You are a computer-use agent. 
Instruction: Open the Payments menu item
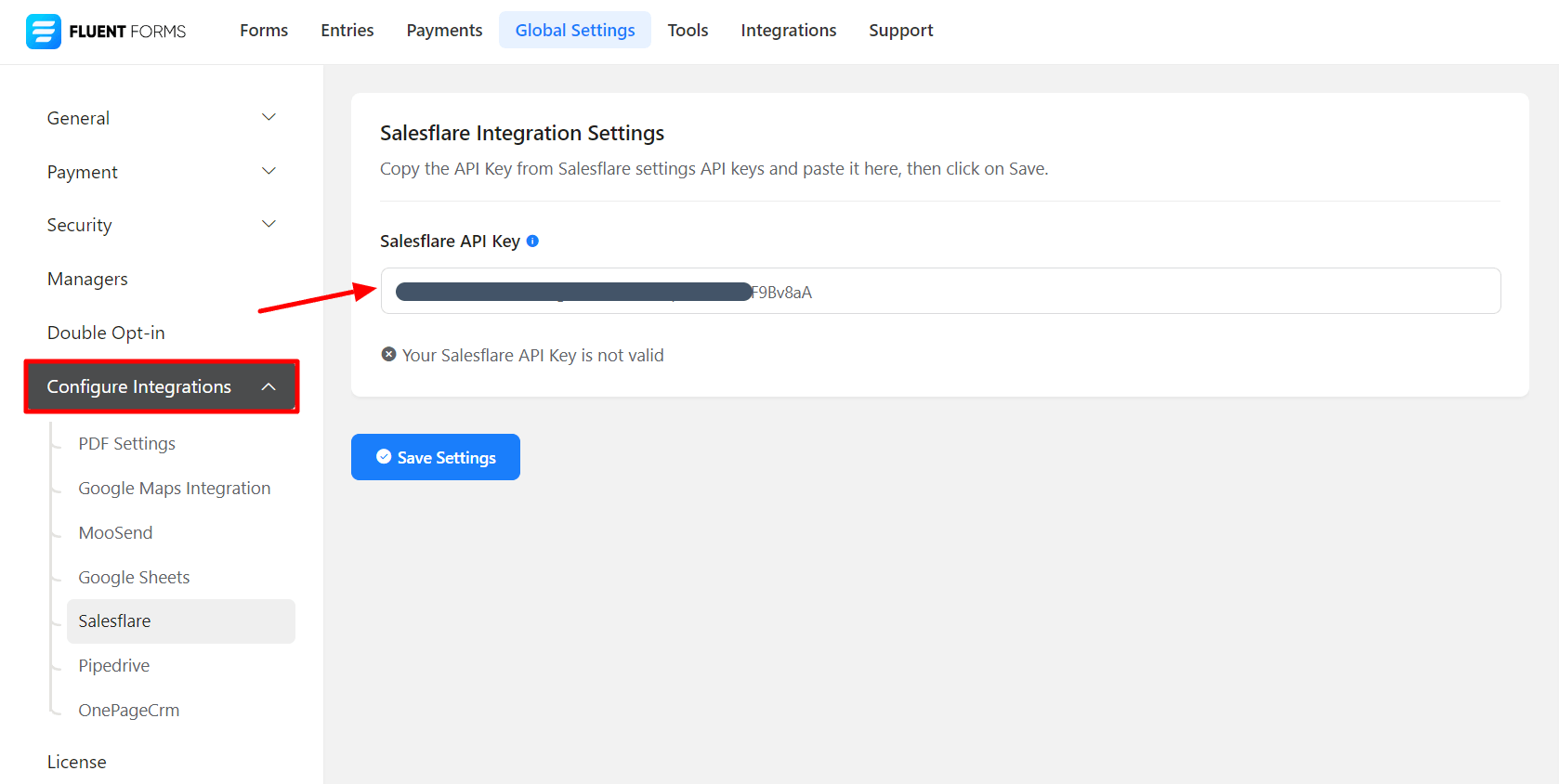point(444,31)
